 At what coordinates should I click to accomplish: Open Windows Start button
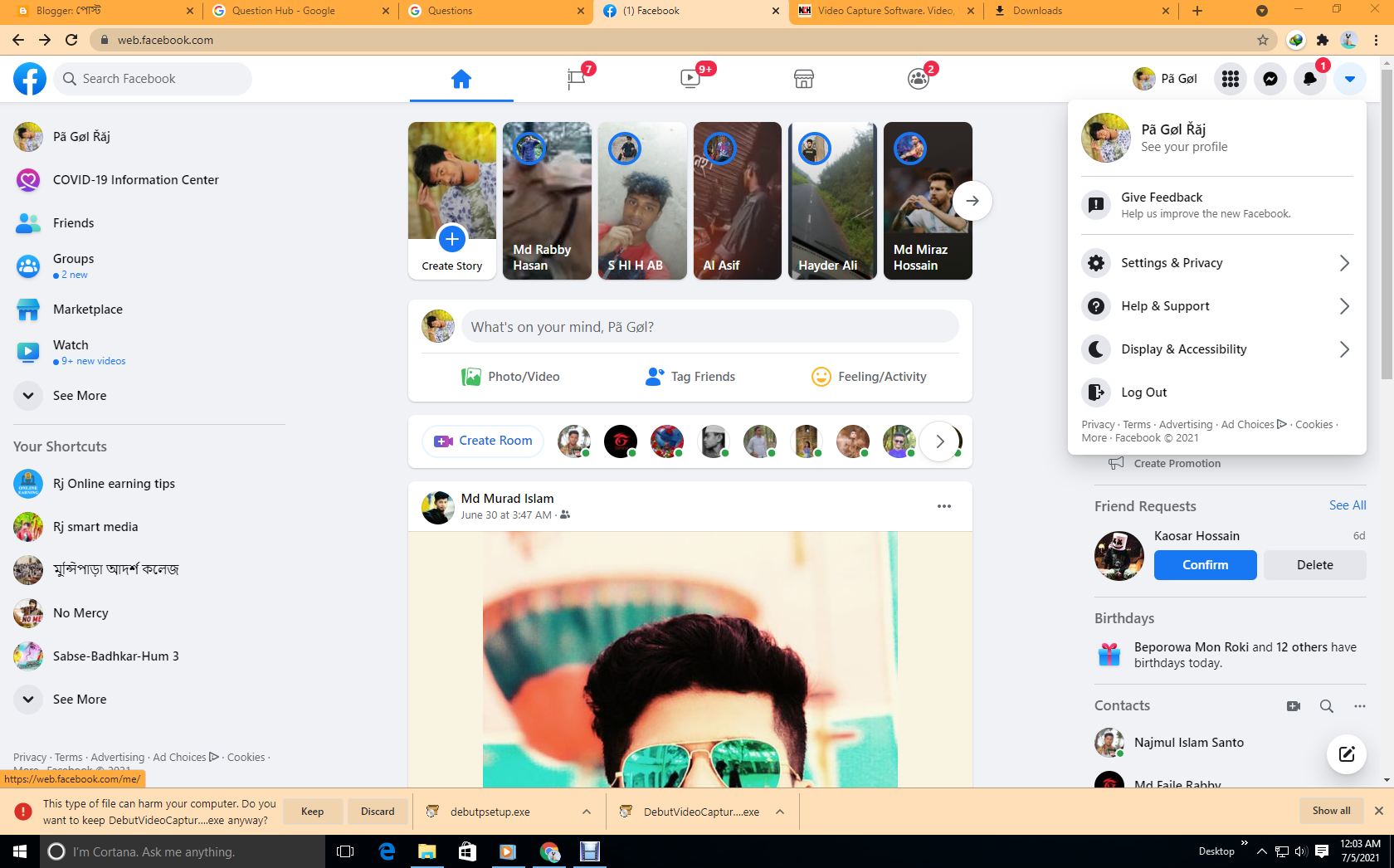(20, 851)
